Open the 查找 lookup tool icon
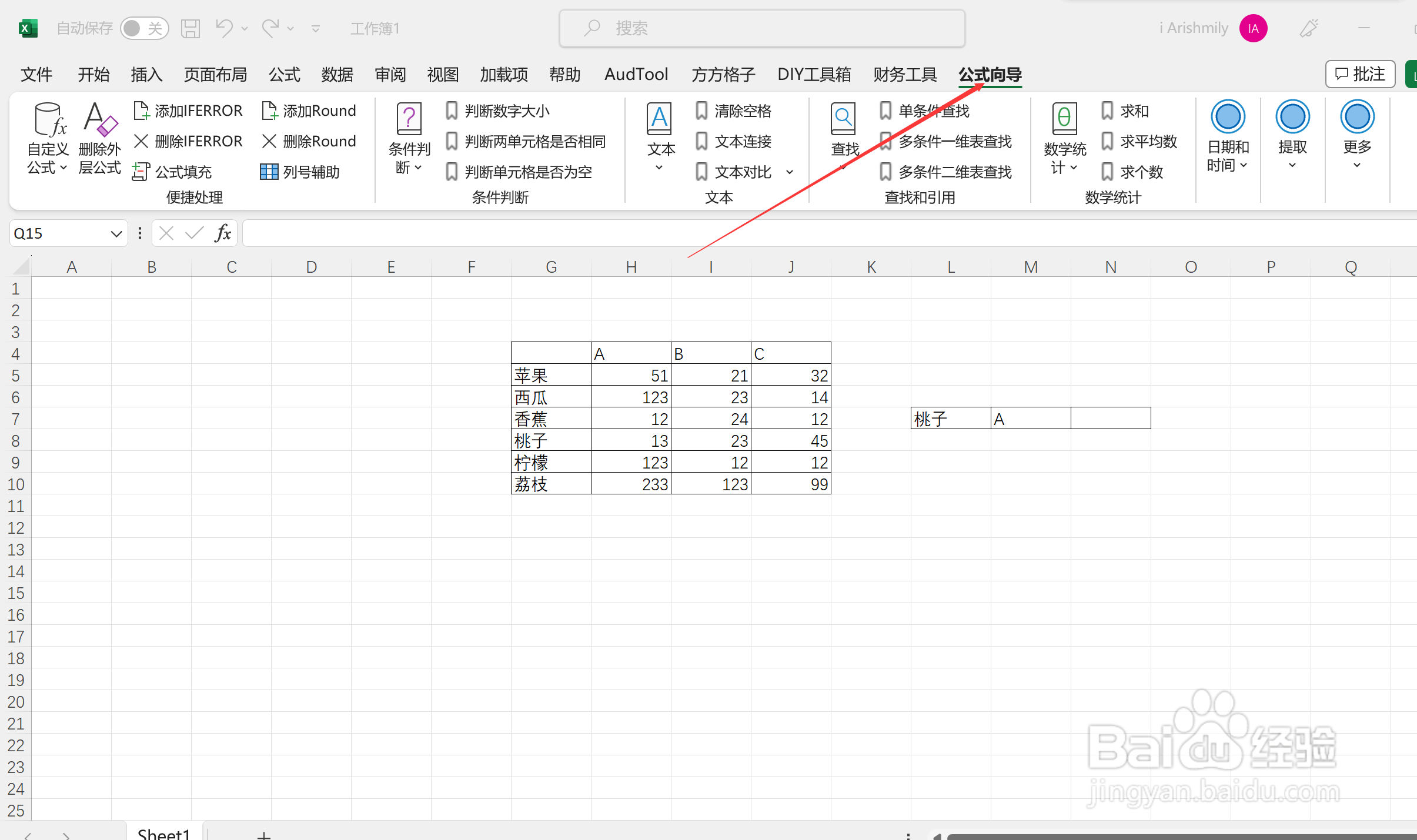This screenshot has height=840, width=1417. coord(844,138)
